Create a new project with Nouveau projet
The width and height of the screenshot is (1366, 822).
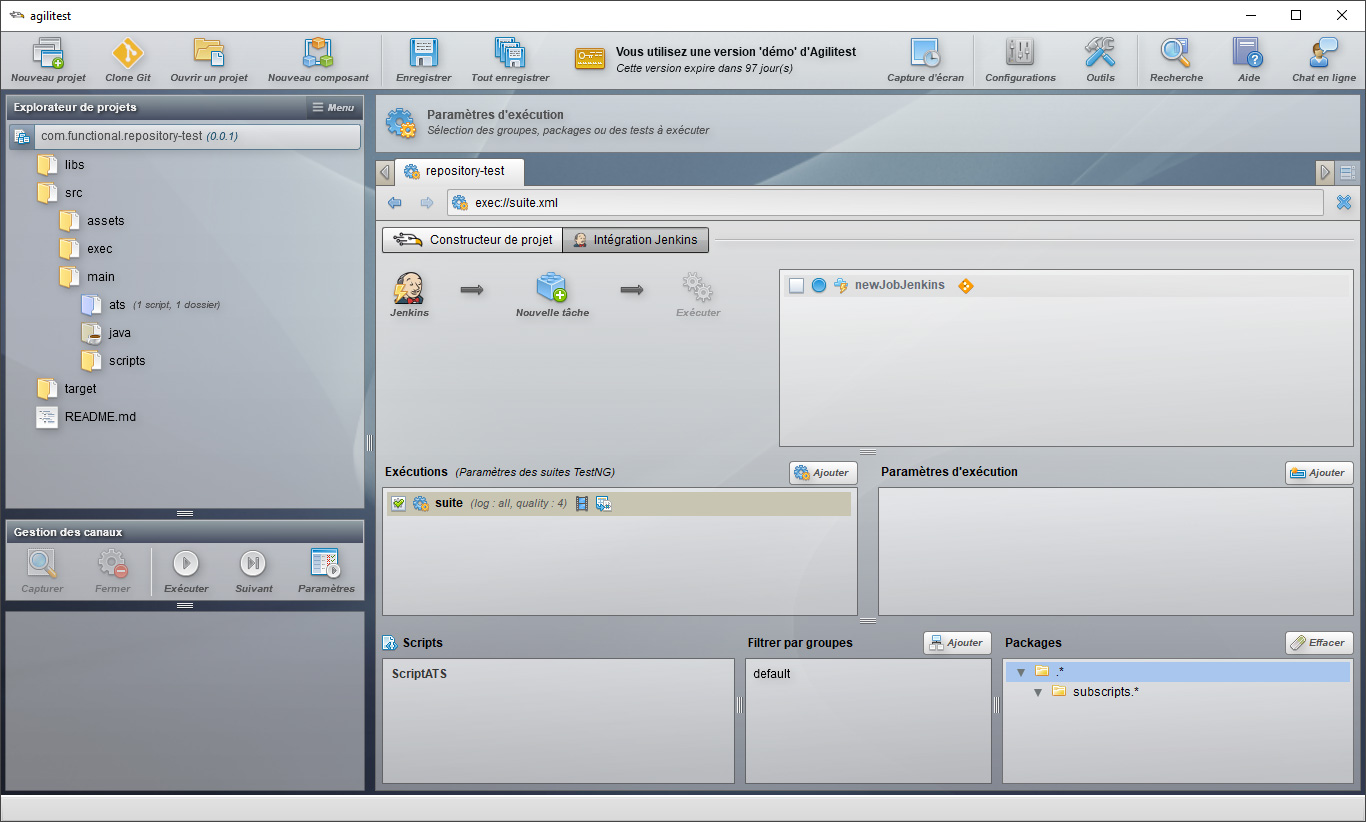coord(48,60)
